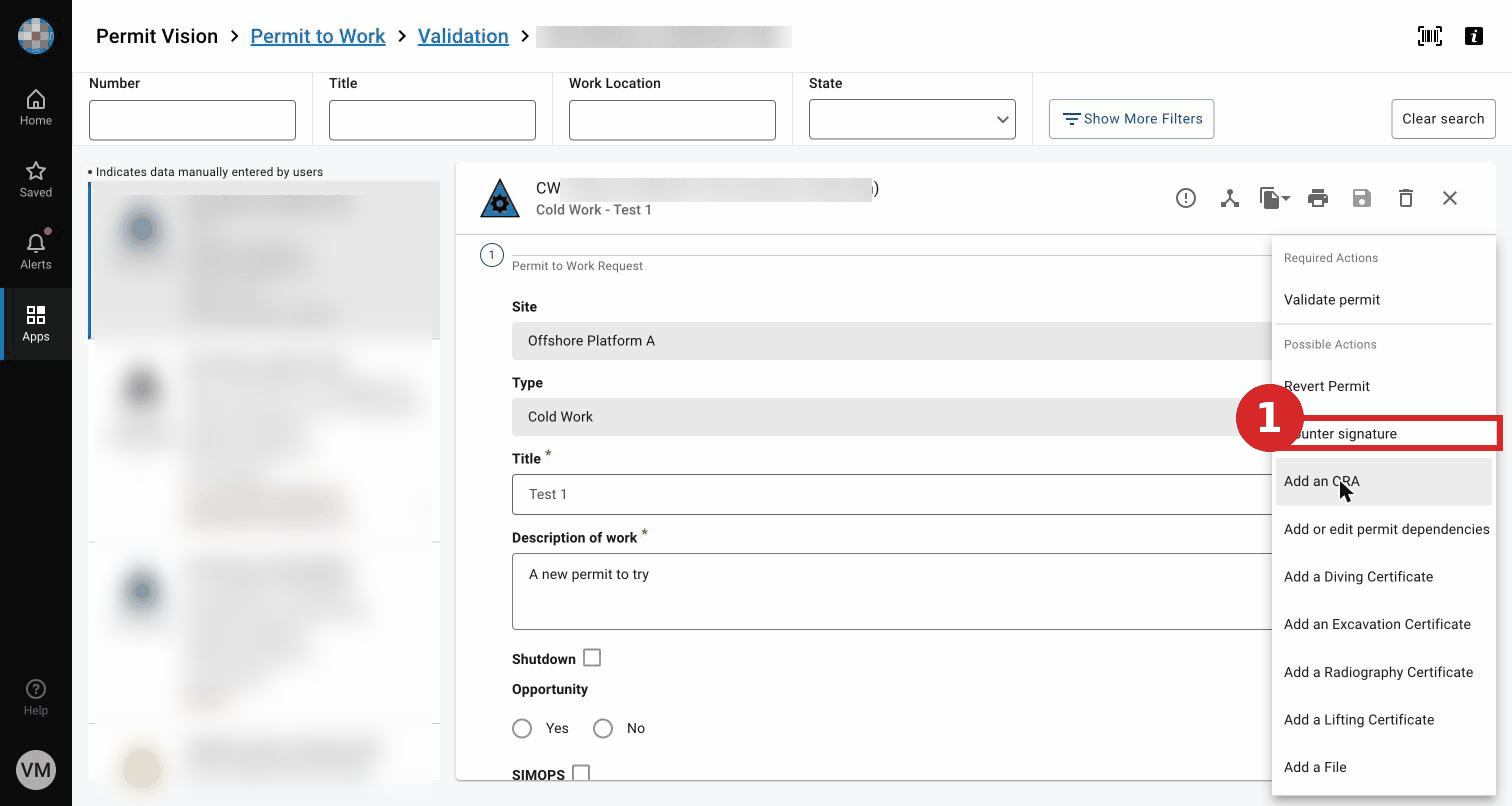
Task: Click the step 1 circle marker
Action: pyautogui.click(x=492, y=256)
